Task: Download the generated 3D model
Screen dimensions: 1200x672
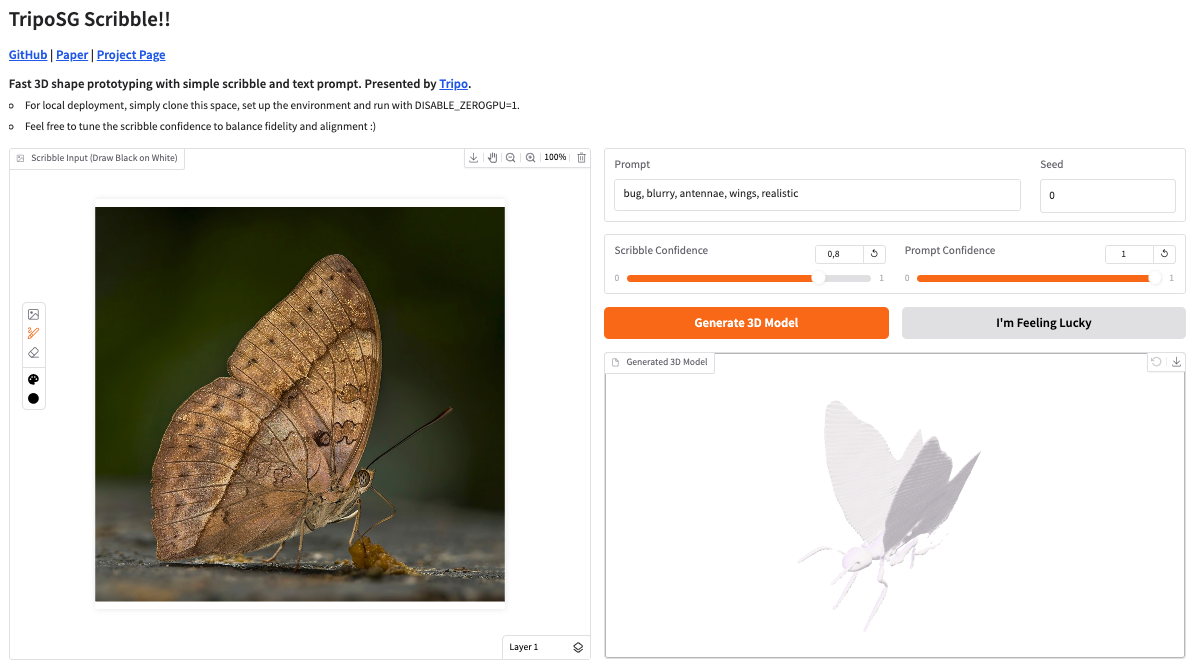Action: click(1176, 362)
